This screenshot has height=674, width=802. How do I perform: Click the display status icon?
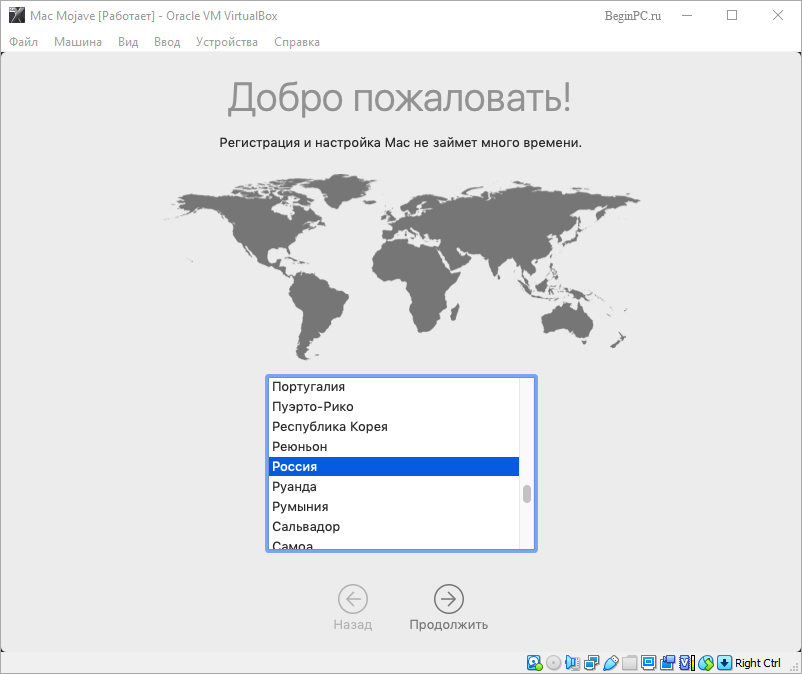pyautogui.click(x=649, y=663)
